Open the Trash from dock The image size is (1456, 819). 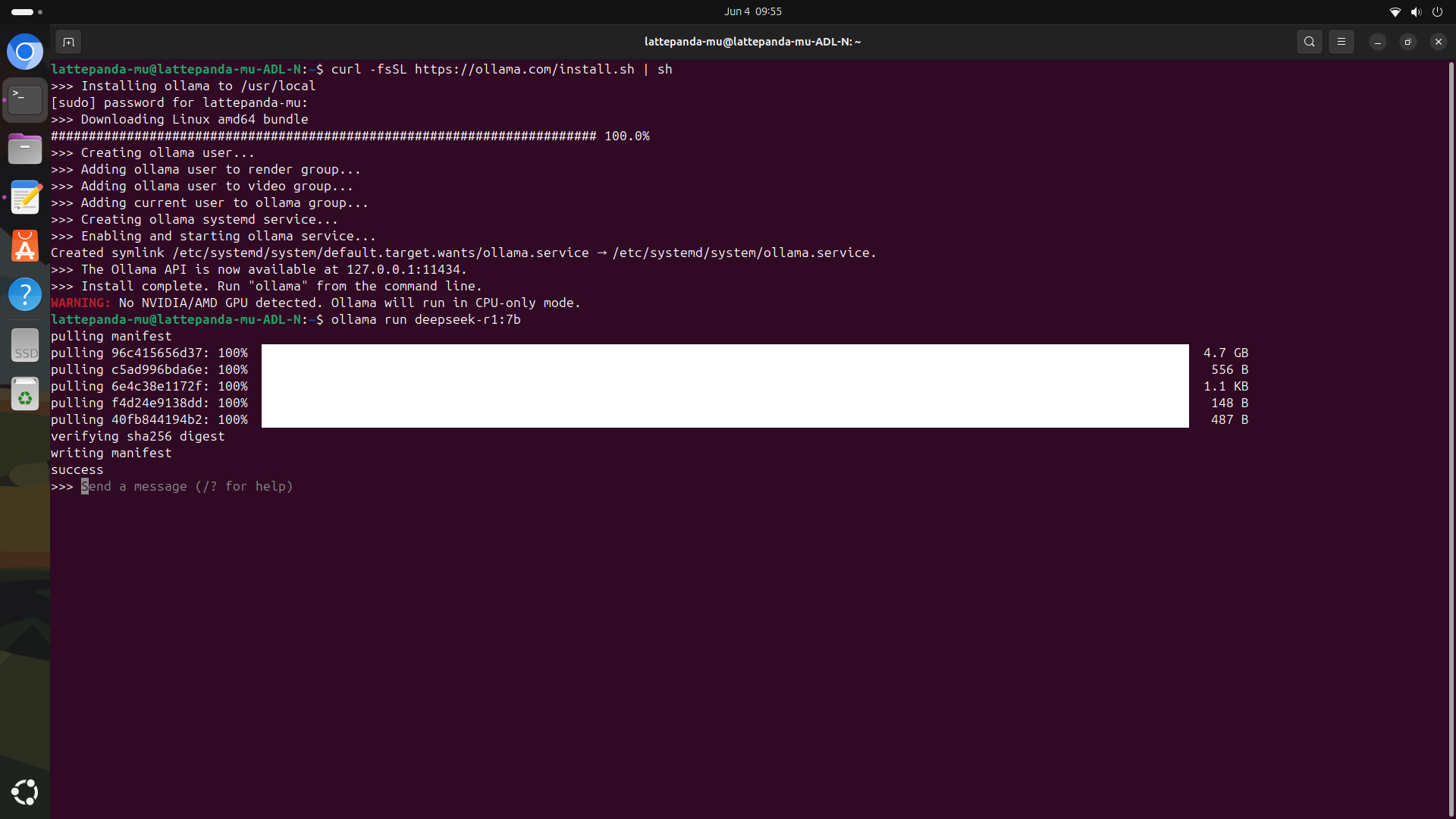point(25,395)
